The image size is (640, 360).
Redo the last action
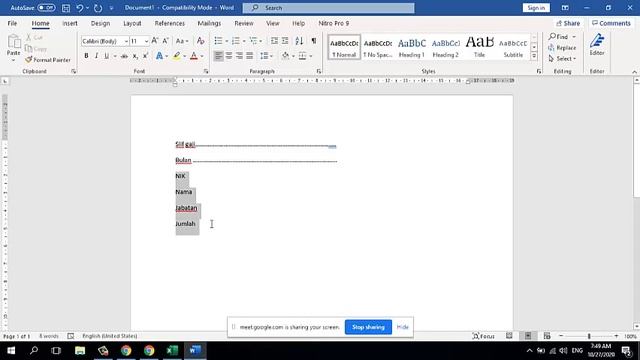98,8
